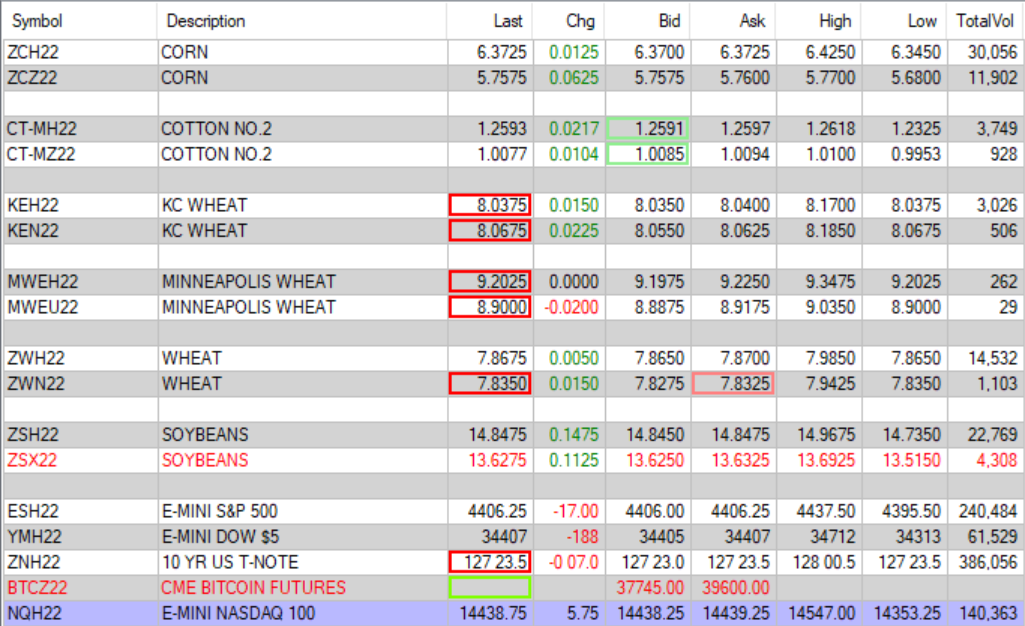The width and height of the screenshot is (1025, 626).
Task: Click the Bid value 37745.00
Action: (x=650, y=587)
